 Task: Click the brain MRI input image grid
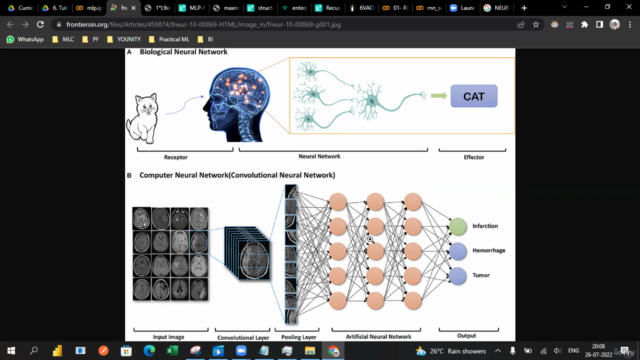click(x=170, y=254)
